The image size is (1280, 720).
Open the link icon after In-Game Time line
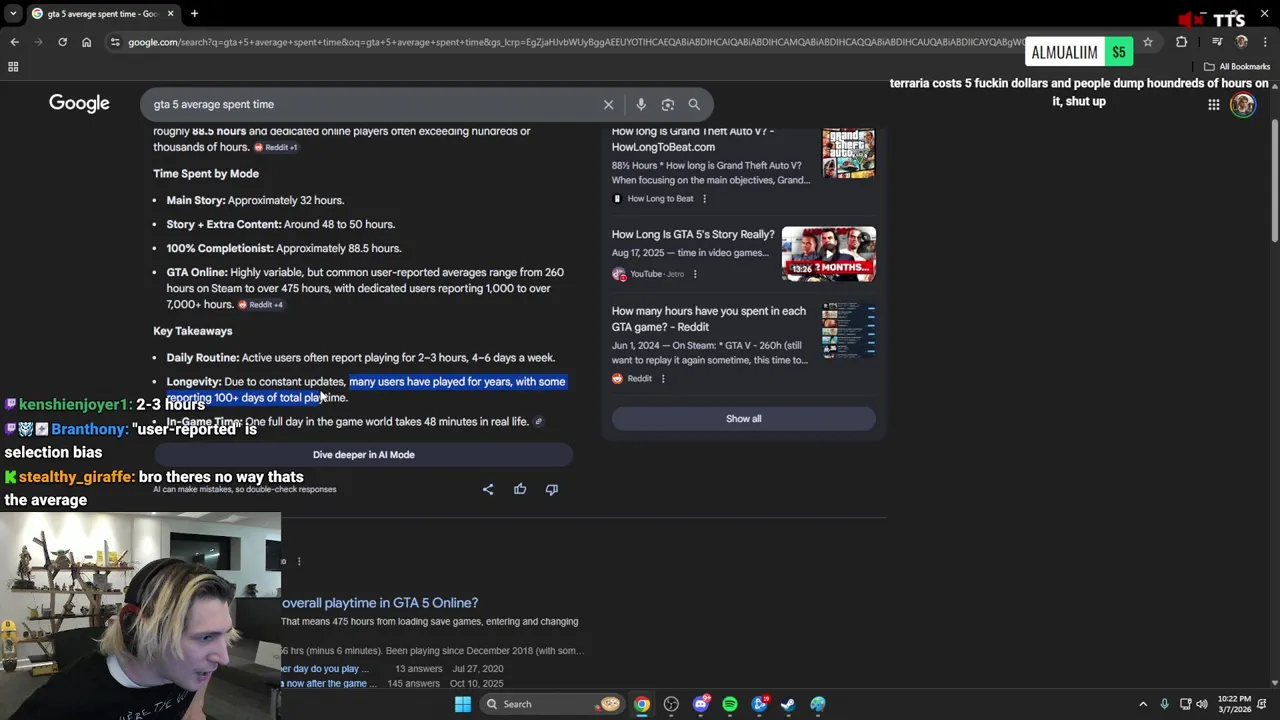click(538, 422)
